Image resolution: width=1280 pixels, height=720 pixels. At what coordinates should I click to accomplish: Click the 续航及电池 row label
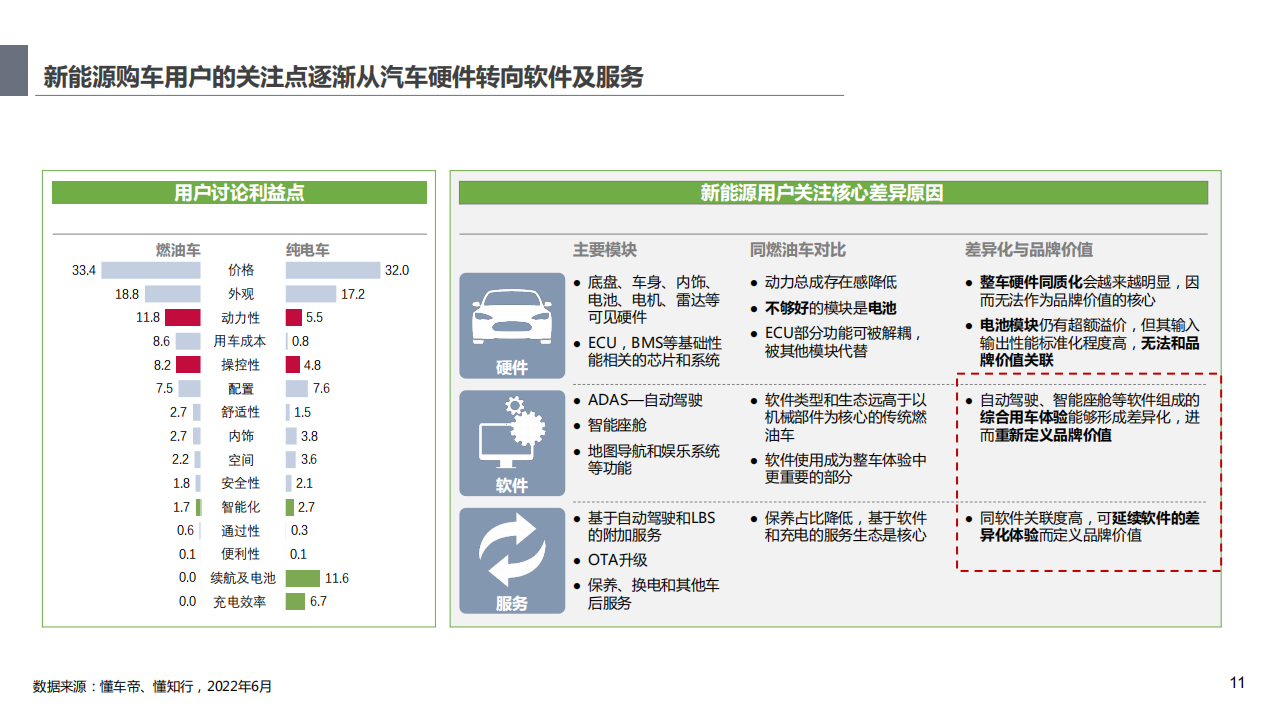(x=241, y=578)
